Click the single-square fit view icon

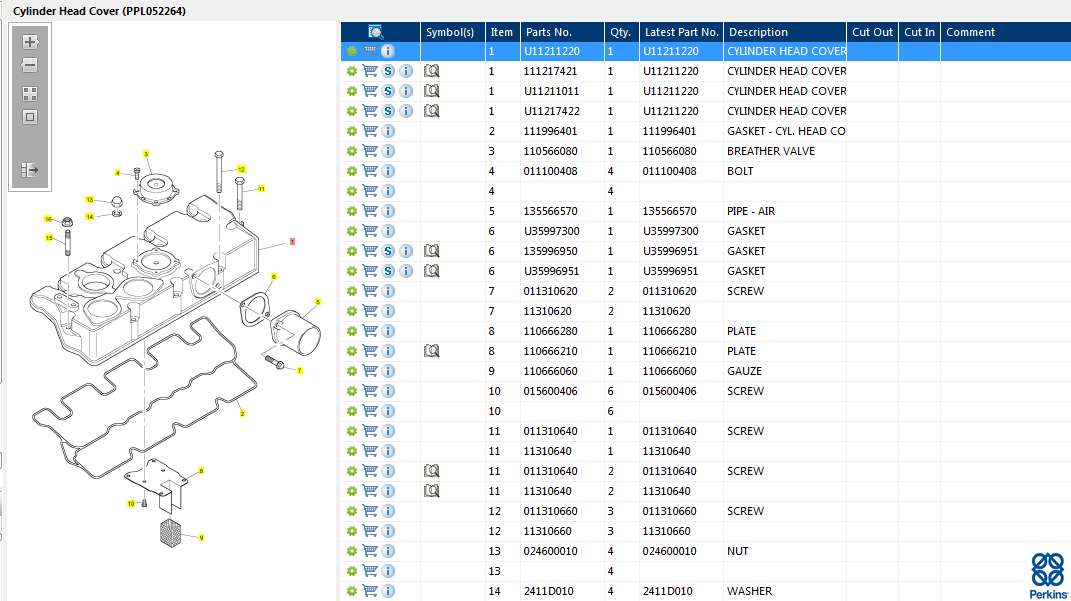[x=30, y=117]
